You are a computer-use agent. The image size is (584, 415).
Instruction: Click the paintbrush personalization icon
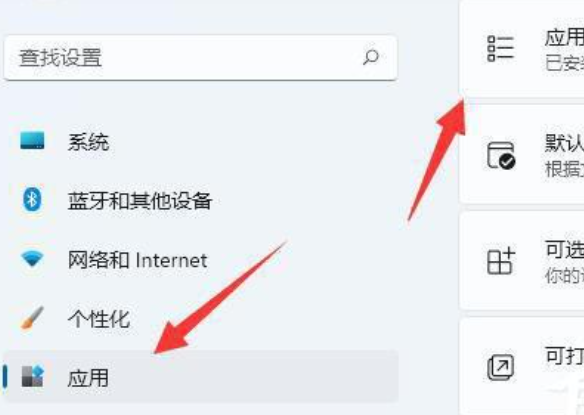(32, 318)
